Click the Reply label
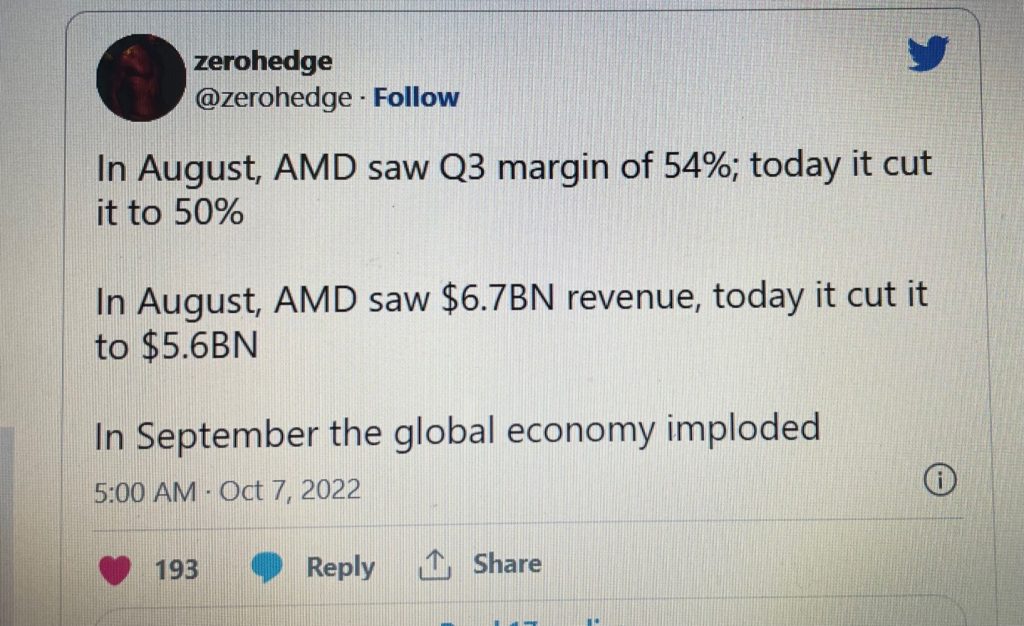Image resolution: width=1024 pixels, height=626 pixels. point(340,567)
